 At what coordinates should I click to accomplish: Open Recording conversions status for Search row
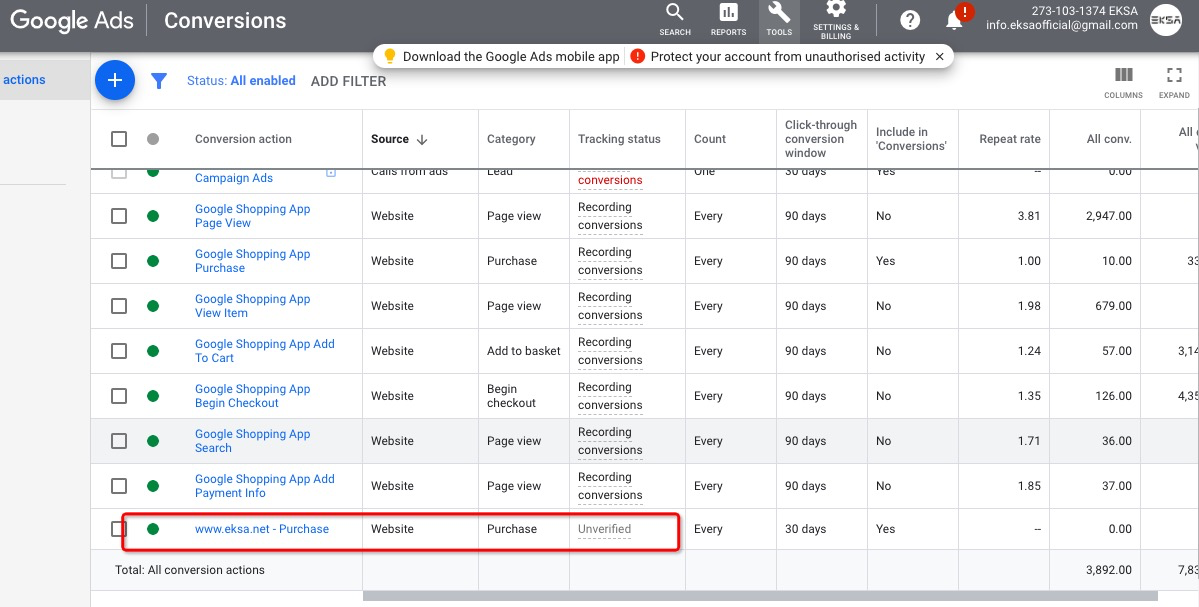point(609,441)
